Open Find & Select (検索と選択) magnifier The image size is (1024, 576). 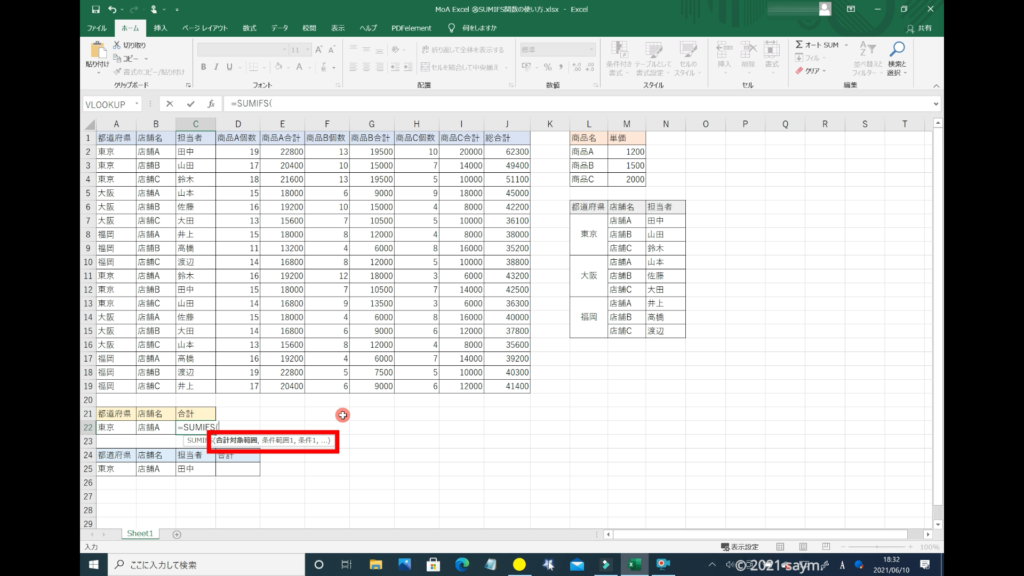pos(897,50)
